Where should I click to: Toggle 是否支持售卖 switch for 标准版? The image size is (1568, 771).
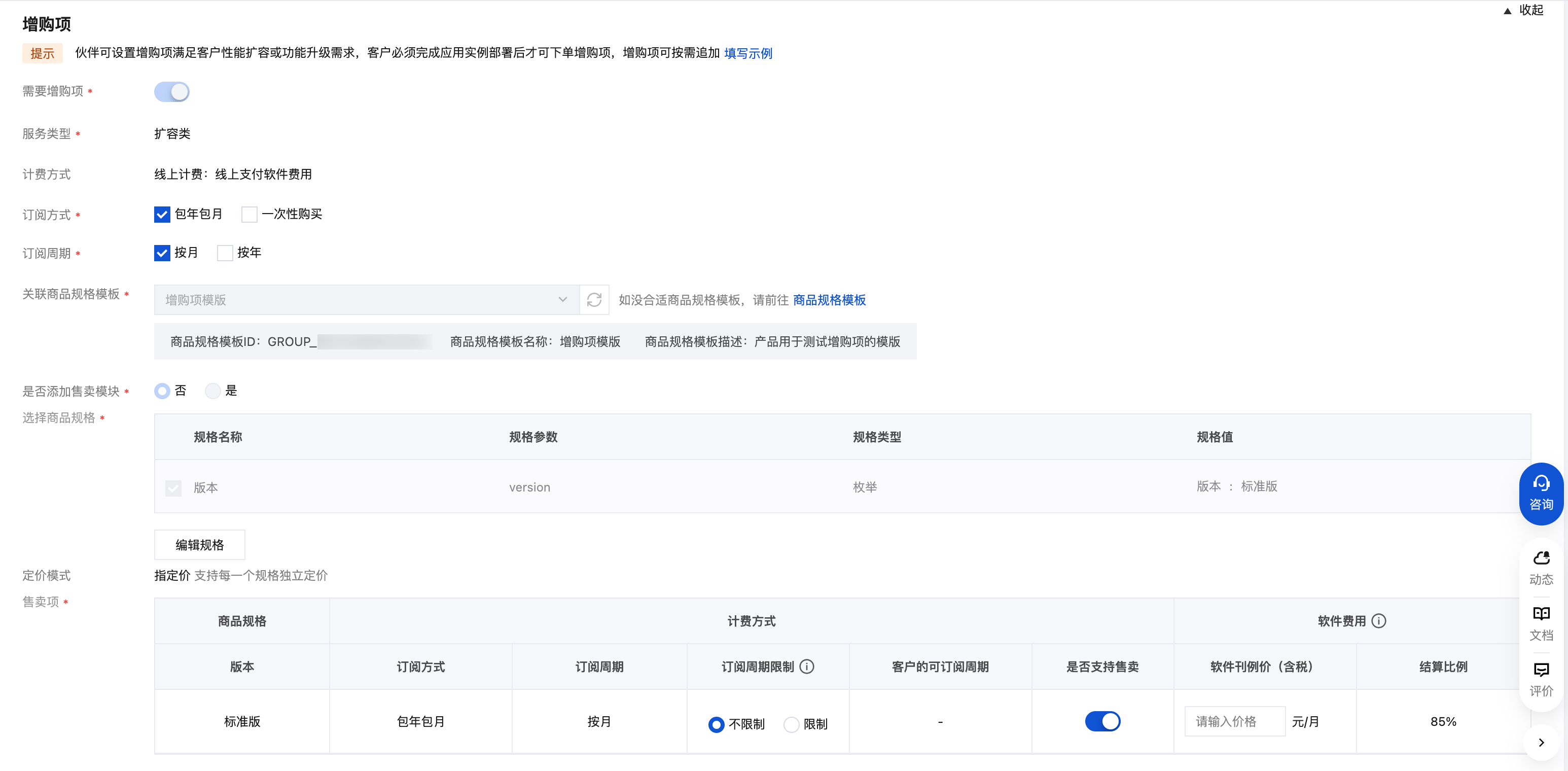point(1102,721)
